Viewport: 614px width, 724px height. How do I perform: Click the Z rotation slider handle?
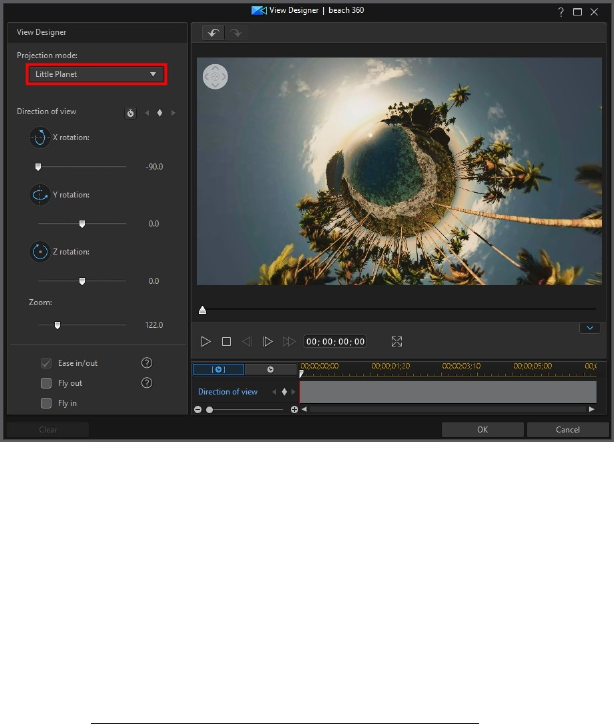tap(82, 281)
